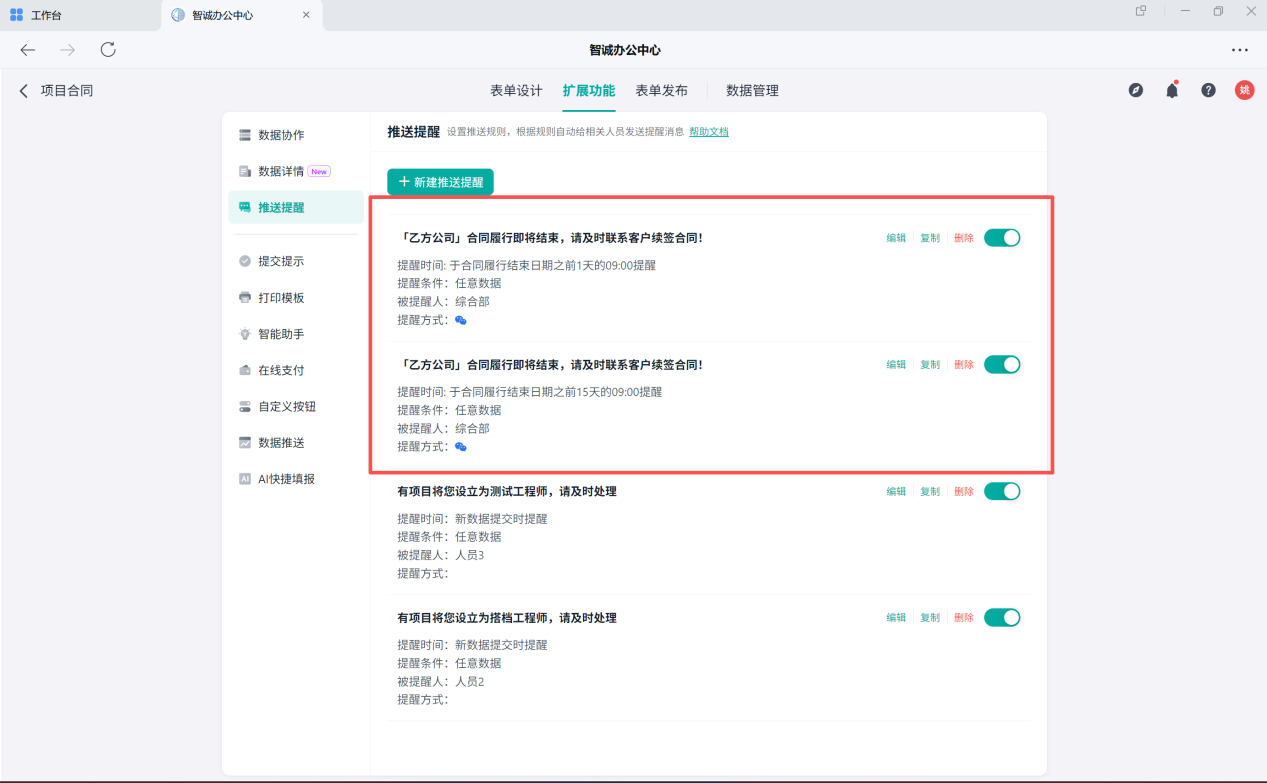1267x783 pixels.
Task: Toggle the 搭档工程师 reminder switch
Action: point(1002,618)
